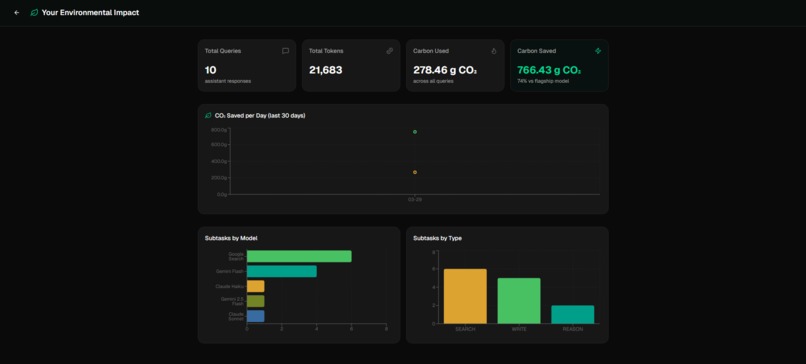Viewport: 806px width, 364px height.
Task: Click the leaf icon beside CO₂ Saved per Day
Action: [208, 116]
